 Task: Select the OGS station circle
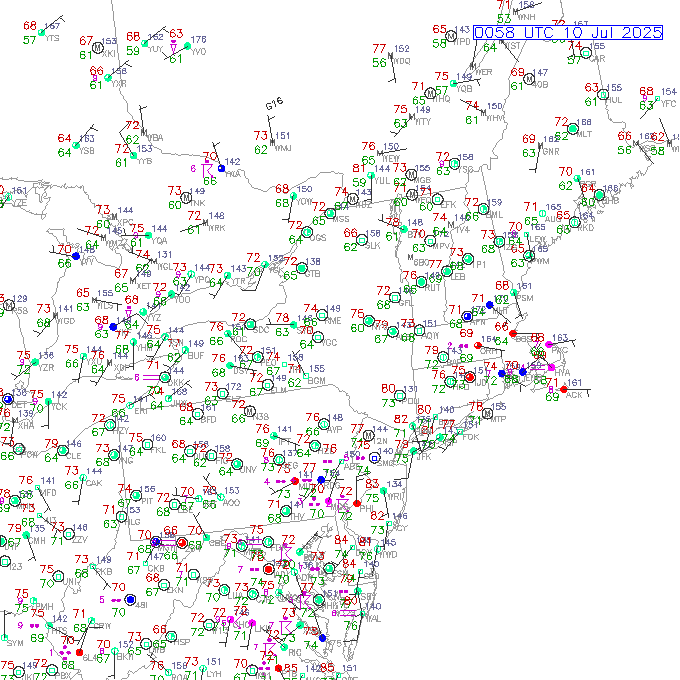307,232
